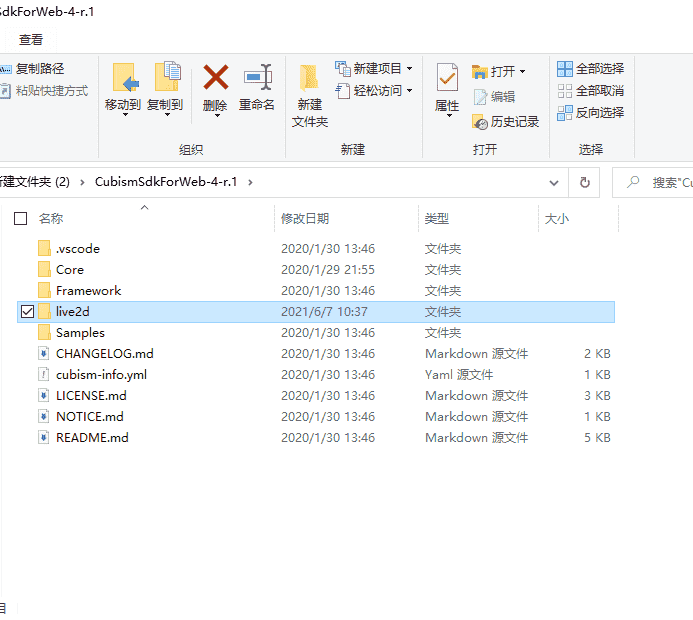Expand breadcrumb arrow after 新建文件夹 (2)

tap(82, 182)
